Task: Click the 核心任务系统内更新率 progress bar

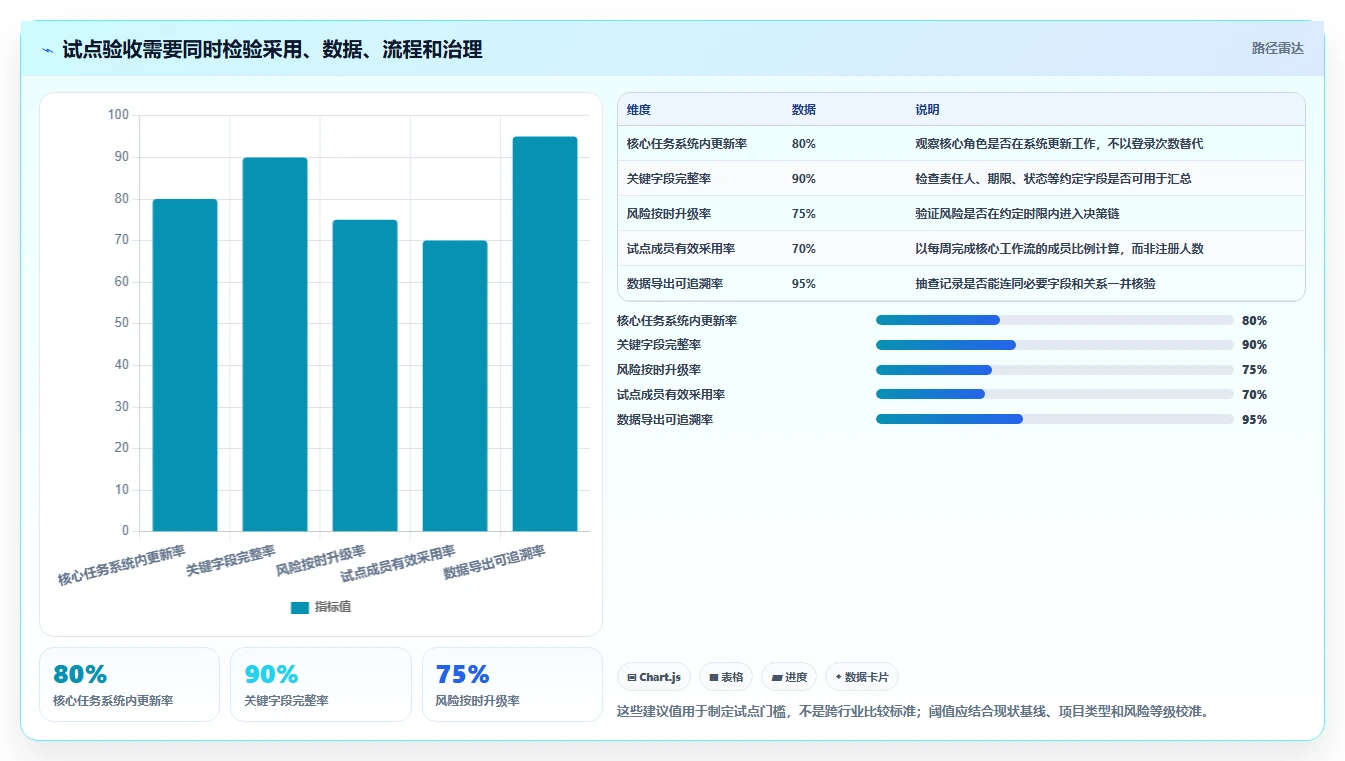Action: 1054,320
